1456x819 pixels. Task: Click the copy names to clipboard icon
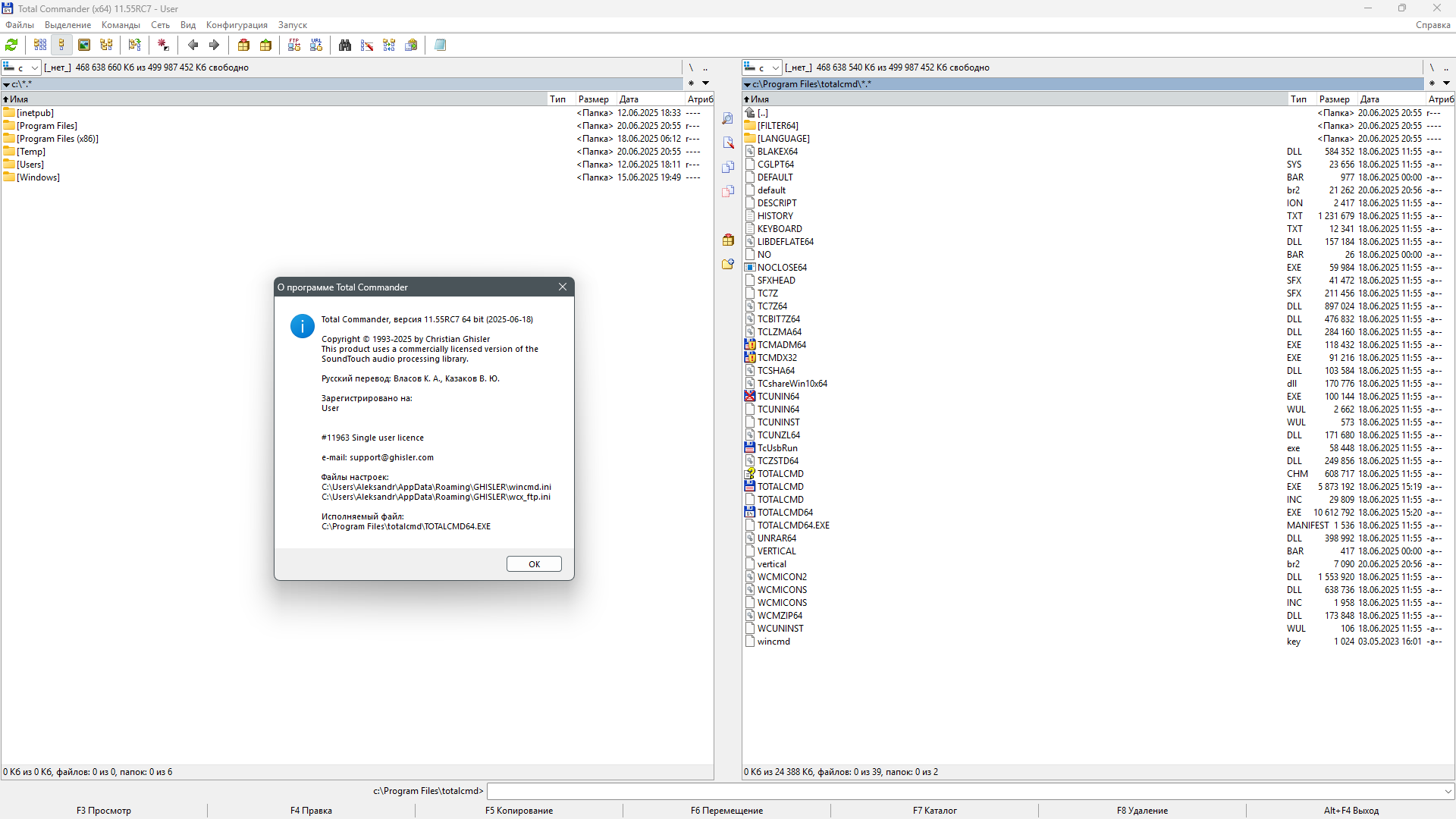pyautogui.click(x=411, y=45)
